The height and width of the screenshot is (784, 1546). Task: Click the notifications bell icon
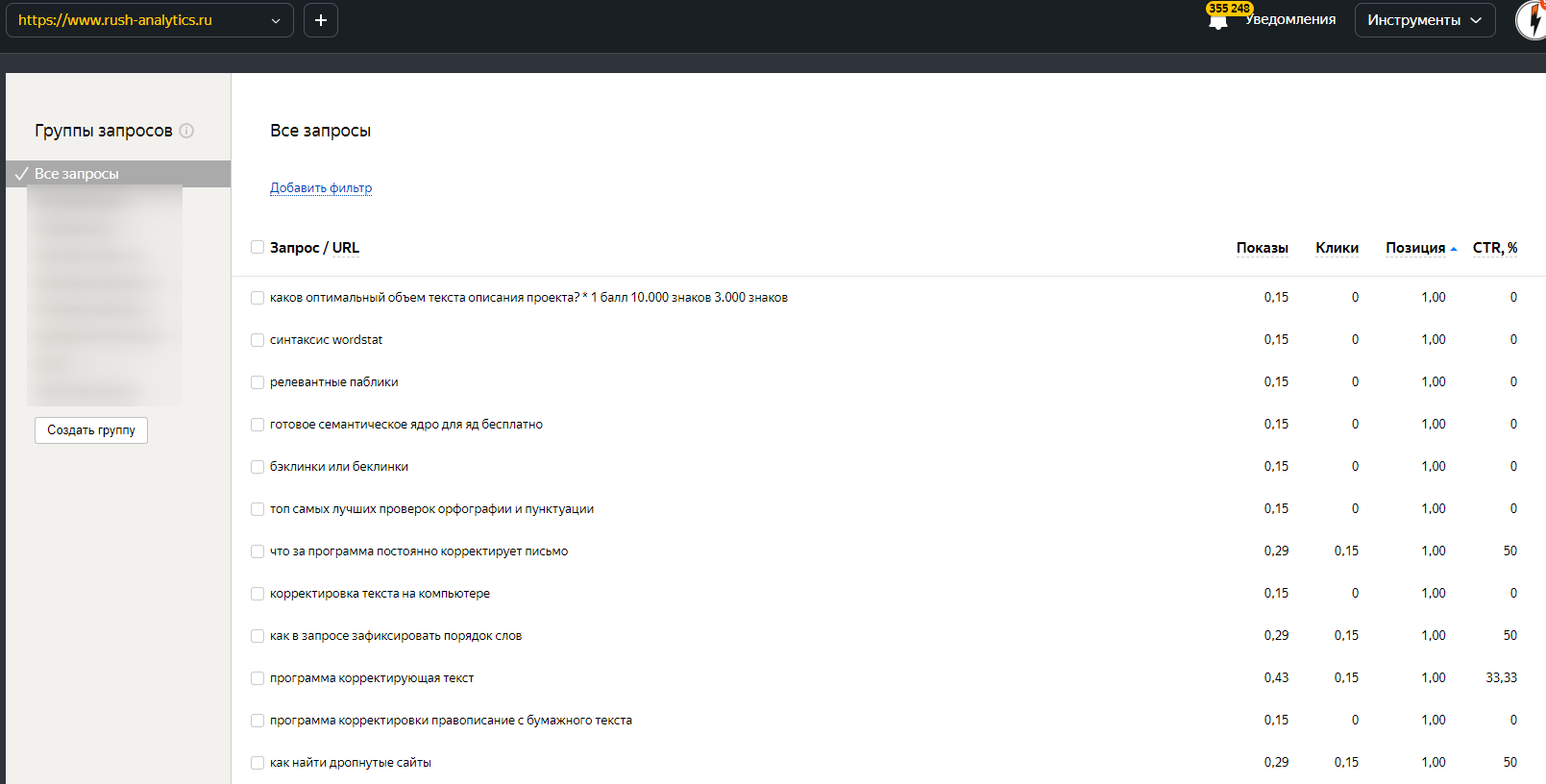pyautogui.click(x=1217, y=22)
